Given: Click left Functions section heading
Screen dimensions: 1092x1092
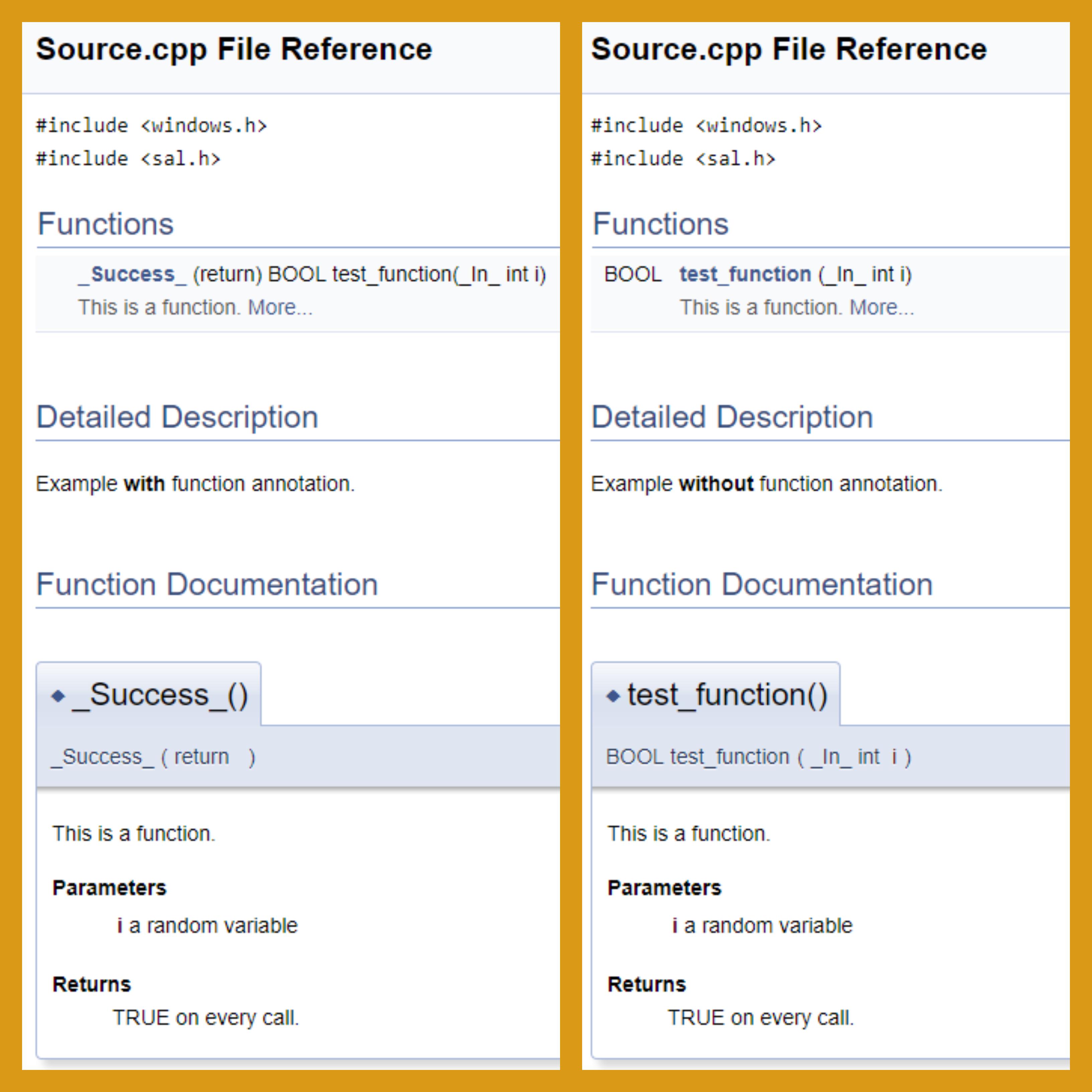Looking at the screenshot, I should [x=106, y=224].
